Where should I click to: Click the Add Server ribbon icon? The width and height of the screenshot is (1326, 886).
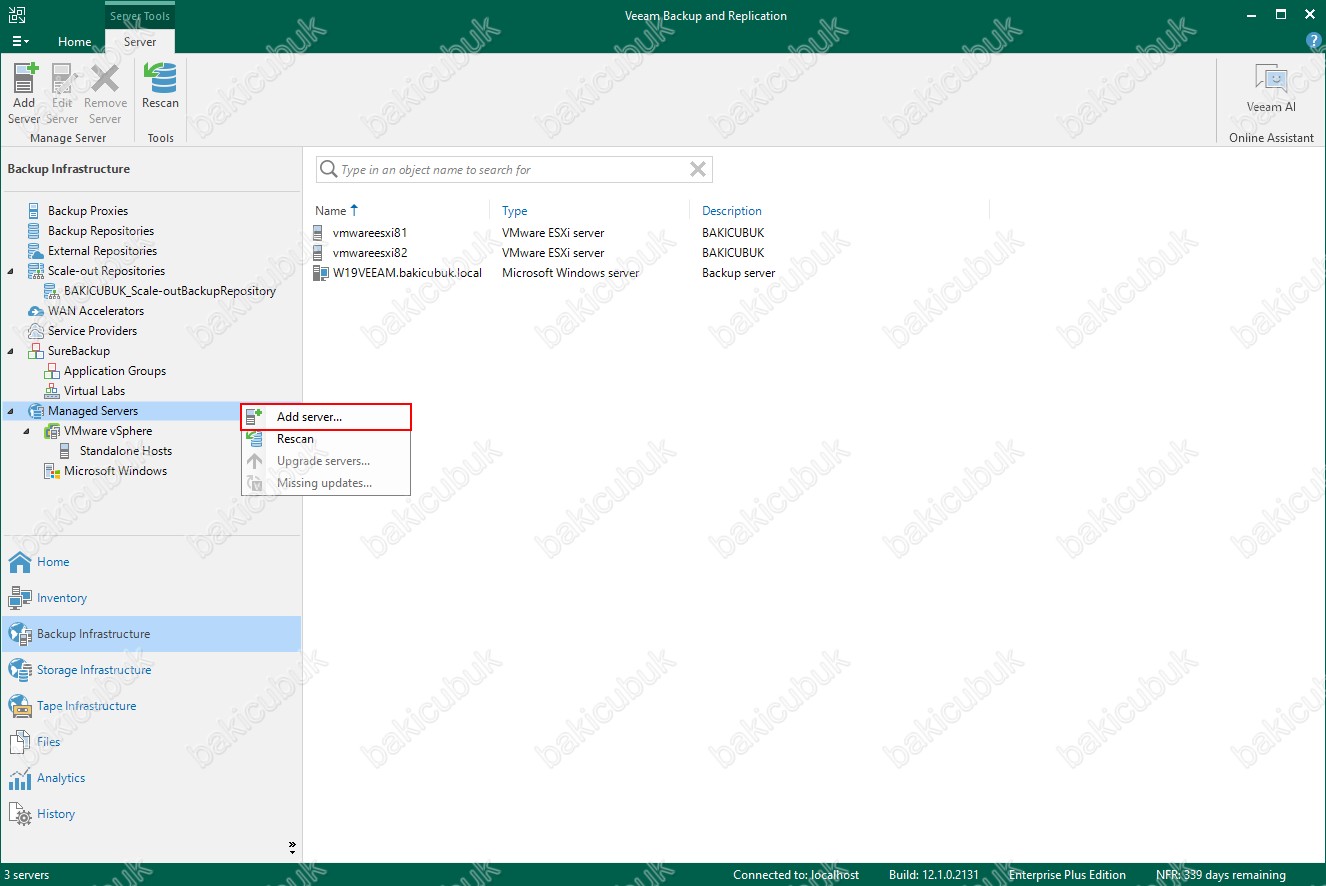[24, 93]
